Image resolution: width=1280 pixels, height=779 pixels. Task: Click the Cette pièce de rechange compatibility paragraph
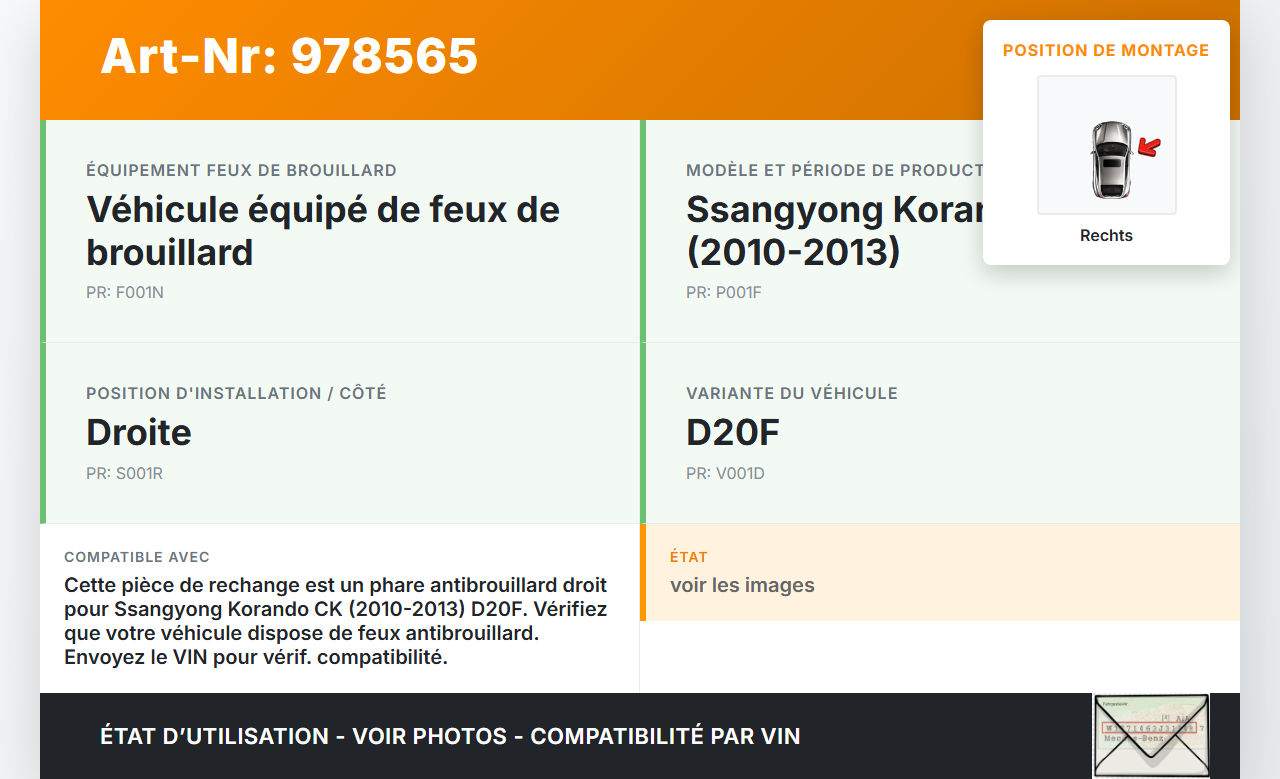coord(336,621)
